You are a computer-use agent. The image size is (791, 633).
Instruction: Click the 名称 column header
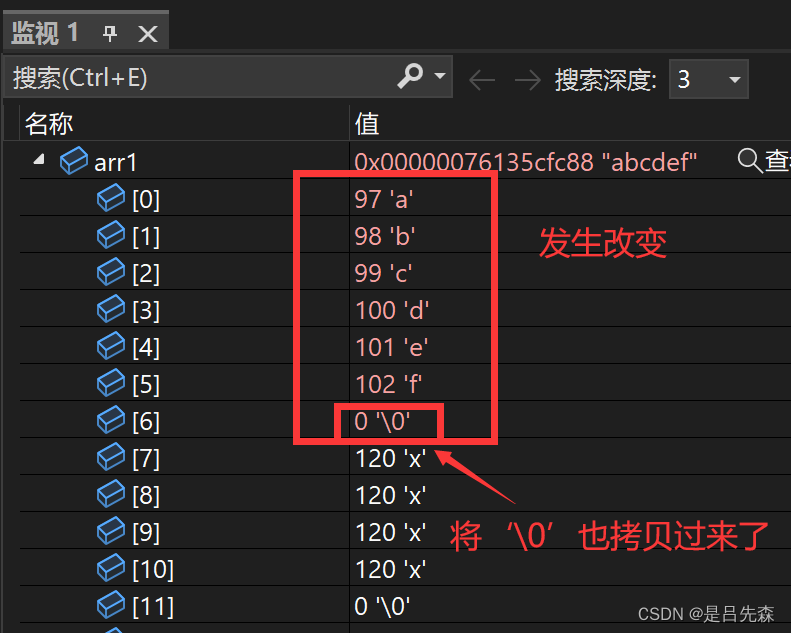point(49,124)
